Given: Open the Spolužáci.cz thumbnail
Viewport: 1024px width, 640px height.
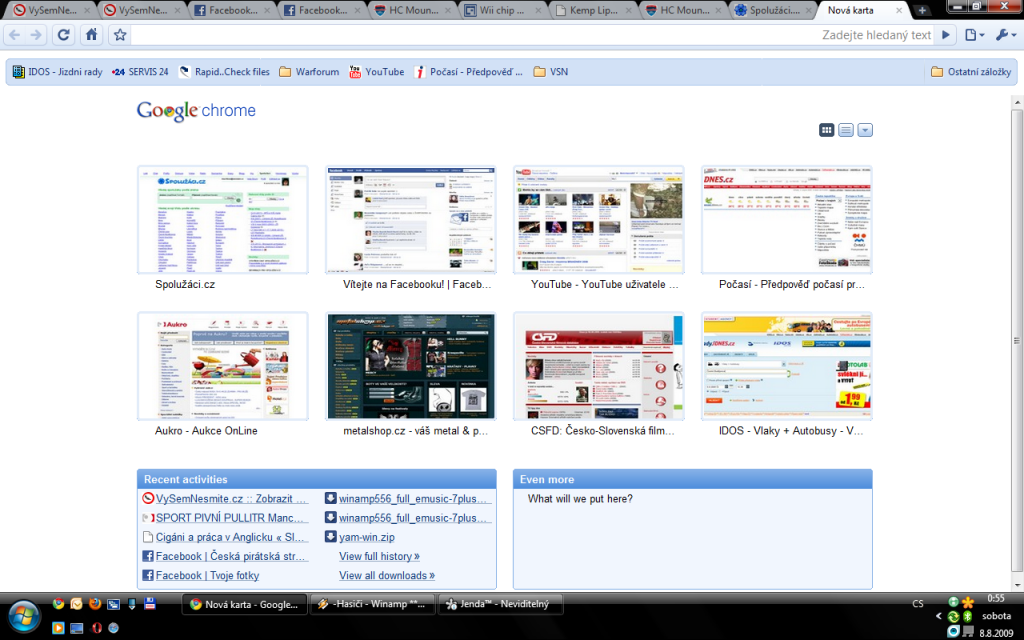Looking at the screenshot, I should (x=223, y=219).
